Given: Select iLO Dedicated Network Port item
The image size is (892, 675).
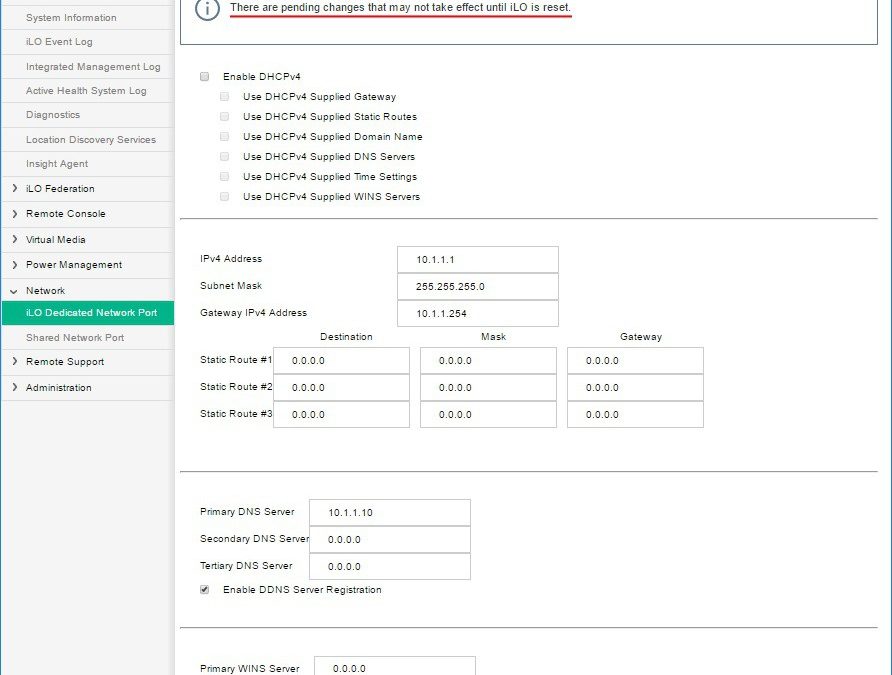Looking at the screenshot, I should coord(88,313).
